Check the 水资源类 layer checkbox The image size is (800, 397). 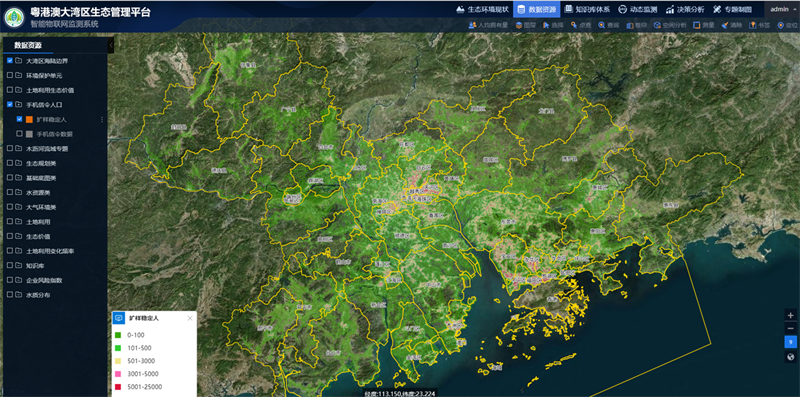(10, 192)
